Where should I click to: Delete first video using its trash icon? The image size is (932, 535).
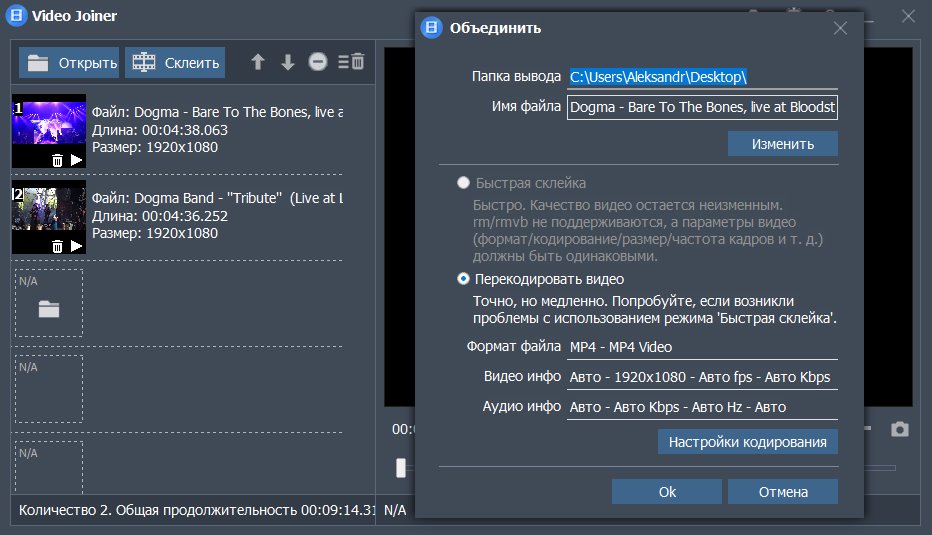pyautogui.click(x=58, y=160)
